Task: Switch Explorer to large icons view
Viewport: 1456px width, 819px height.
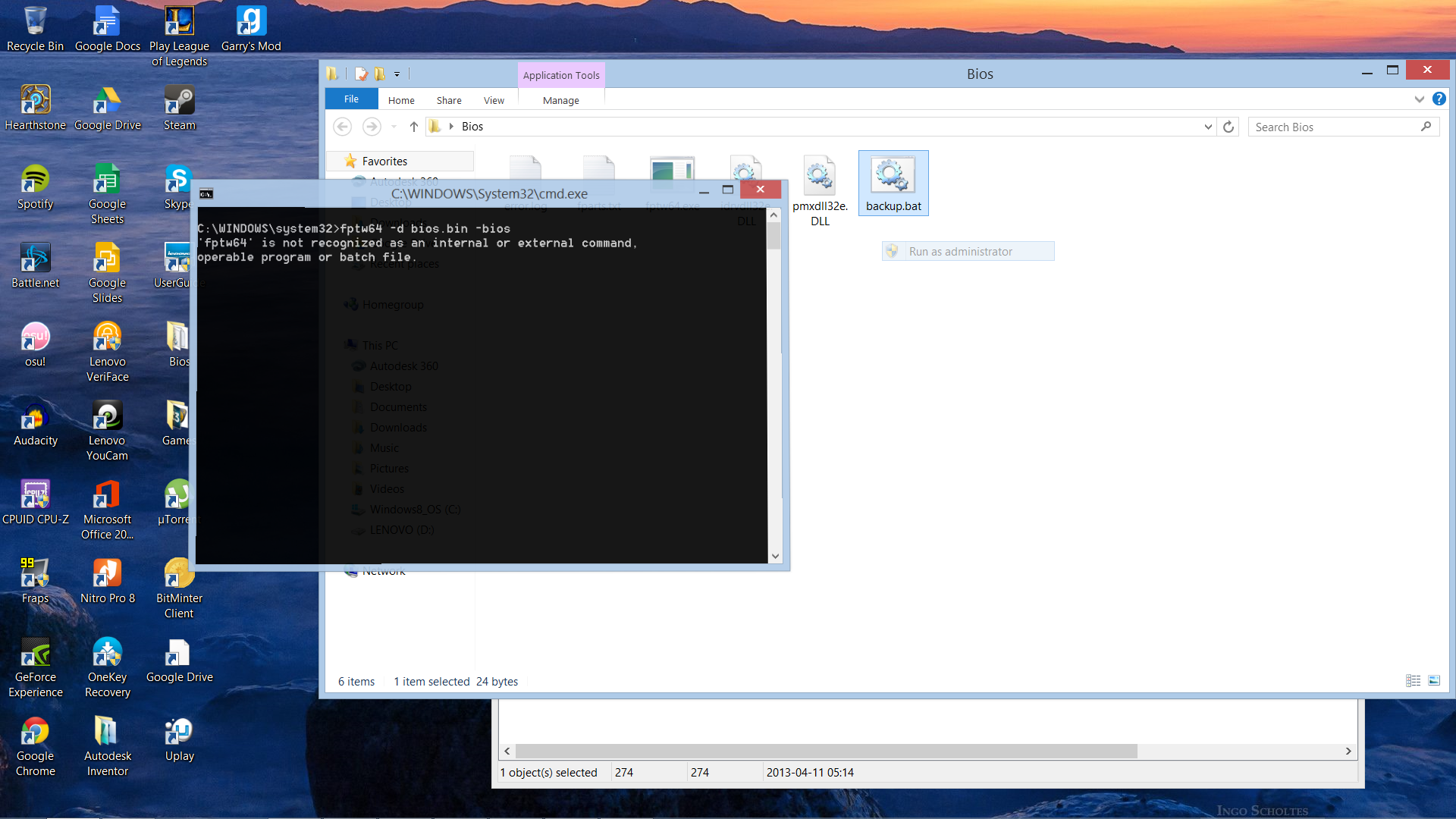Action: click(x=1434, y=680)
